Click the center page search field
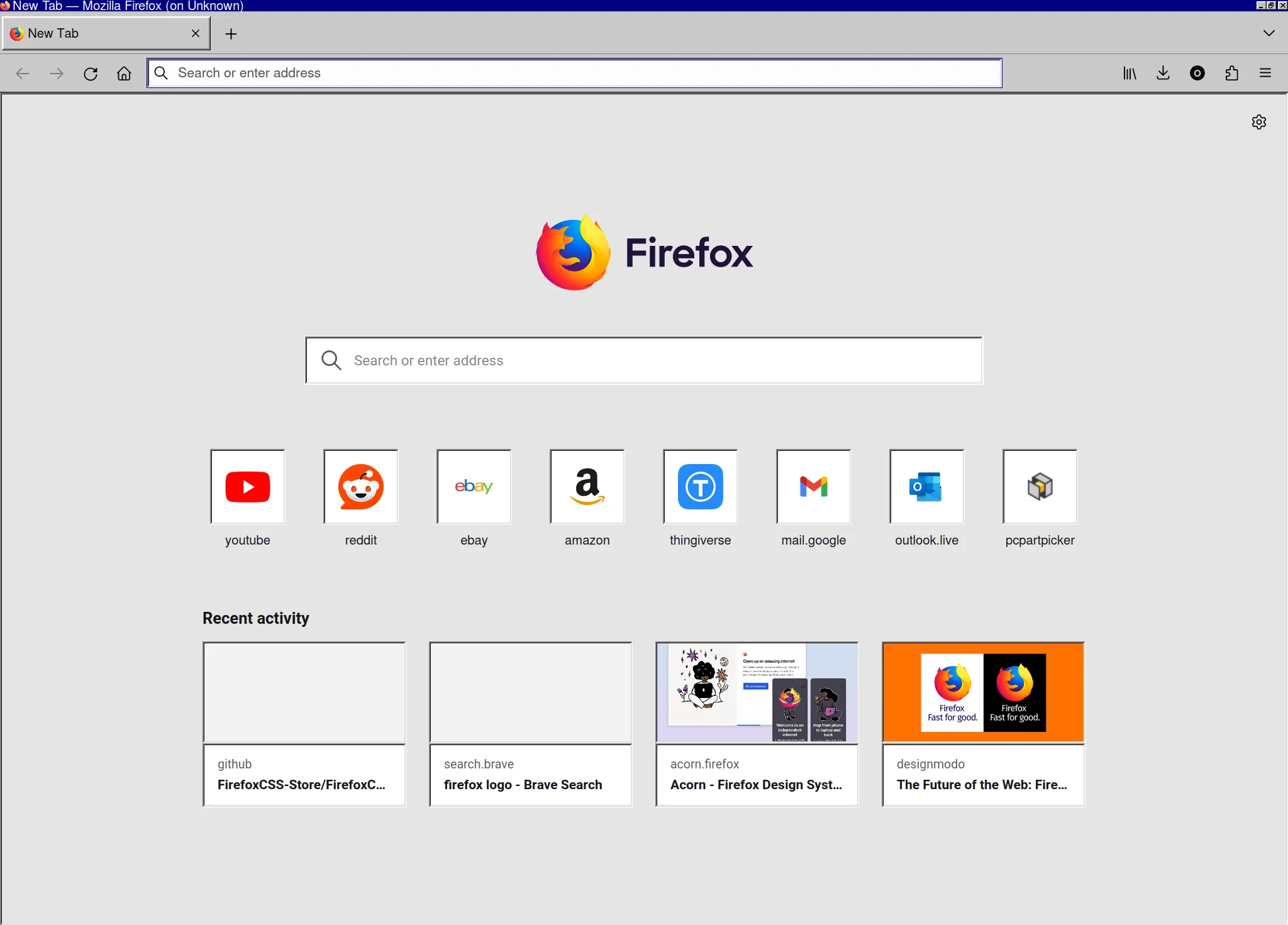This screenshot has height=925, width=1288. [x=644, y=360]
